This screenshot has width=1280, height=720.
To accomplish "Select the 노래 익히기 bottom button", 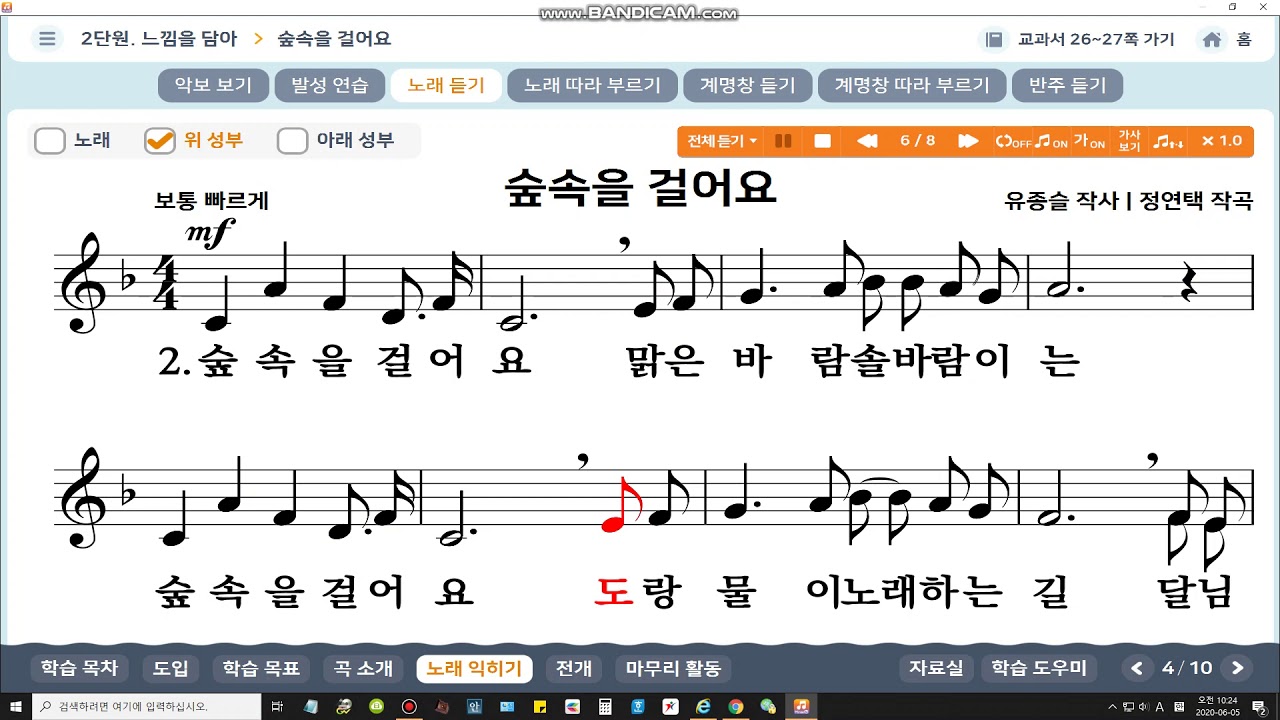I will (474, 668).
